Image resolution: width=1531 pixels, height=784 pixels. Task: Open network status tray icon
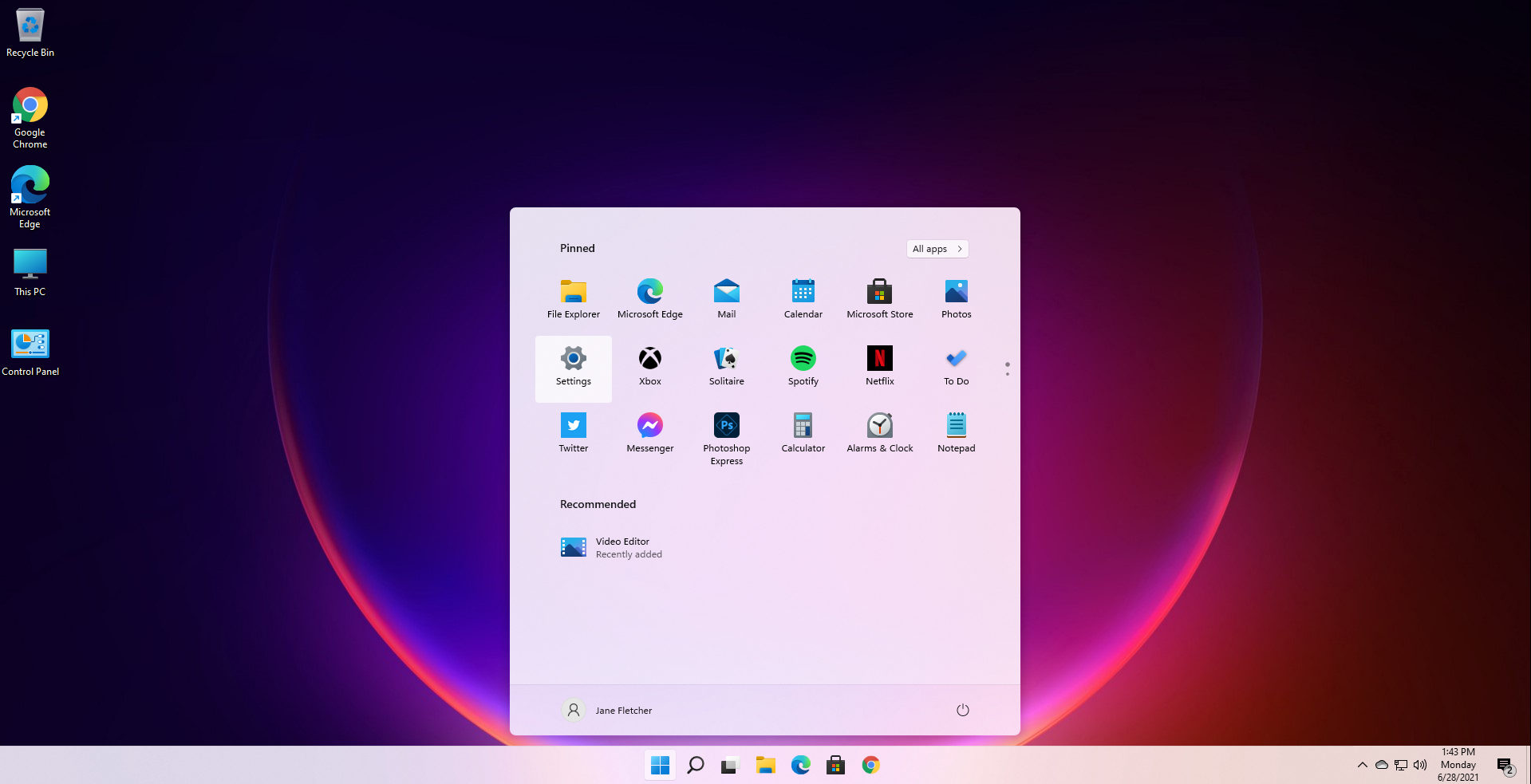pyautogui.click(x=1400, y=765)
